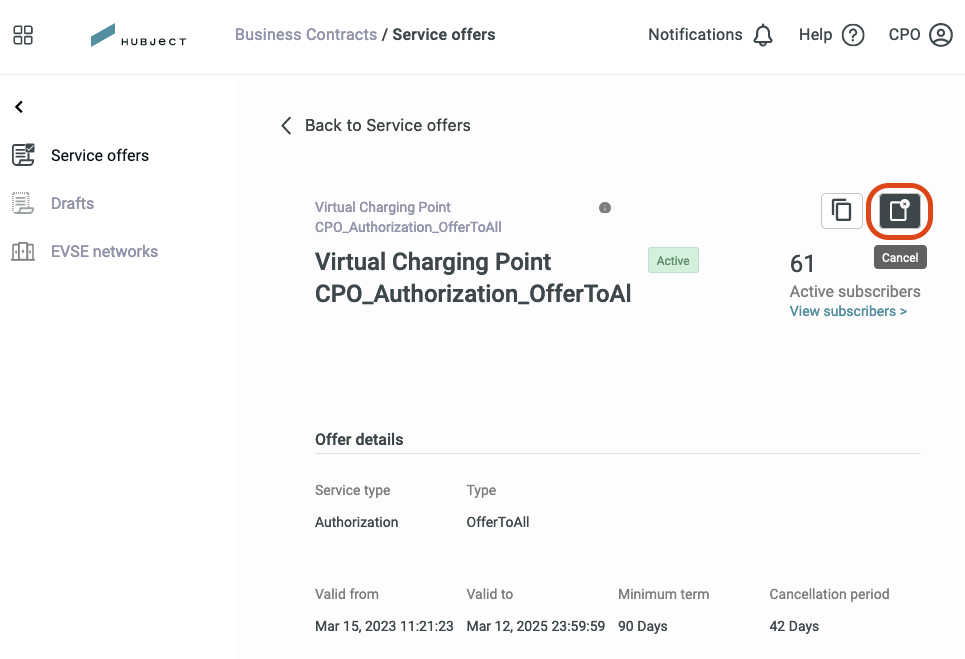The height and width of the screenshot is (659, 965).
Task: Click the info icon beside offer name
Action: (x=605, y=208)
